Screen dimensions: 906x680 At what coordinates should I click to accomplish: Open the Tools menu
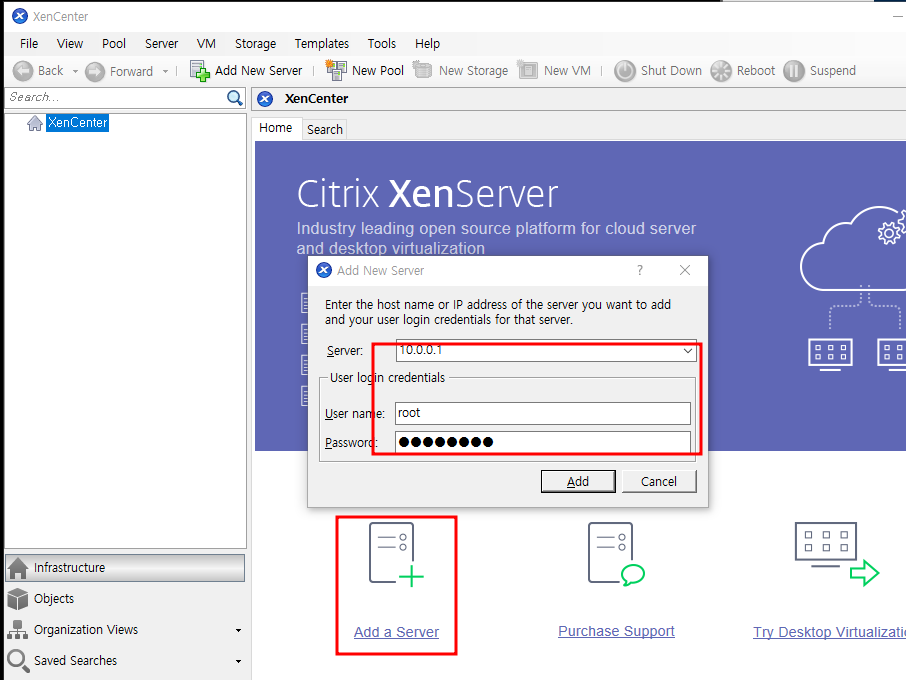pos(382,44)
